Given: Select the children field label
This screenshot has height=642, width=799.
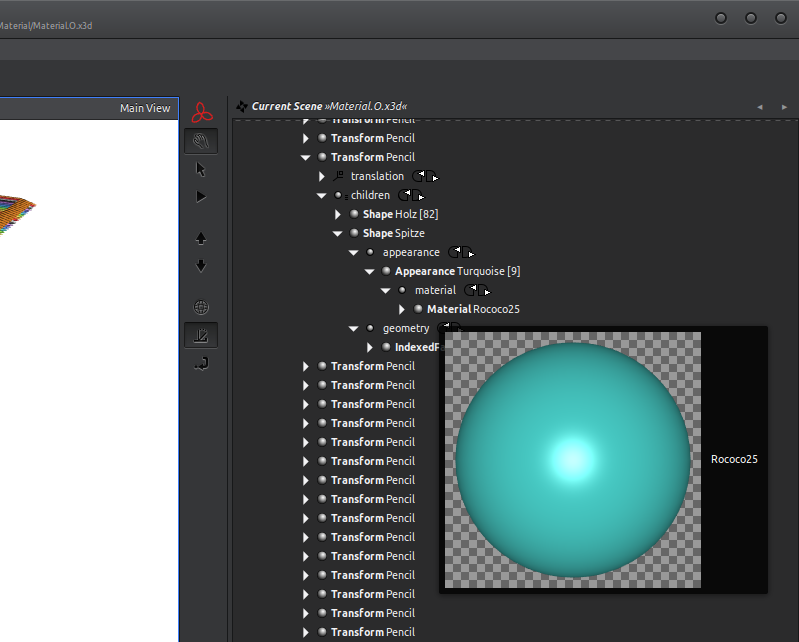Looking at the screenshot, I should pos(370,195).
